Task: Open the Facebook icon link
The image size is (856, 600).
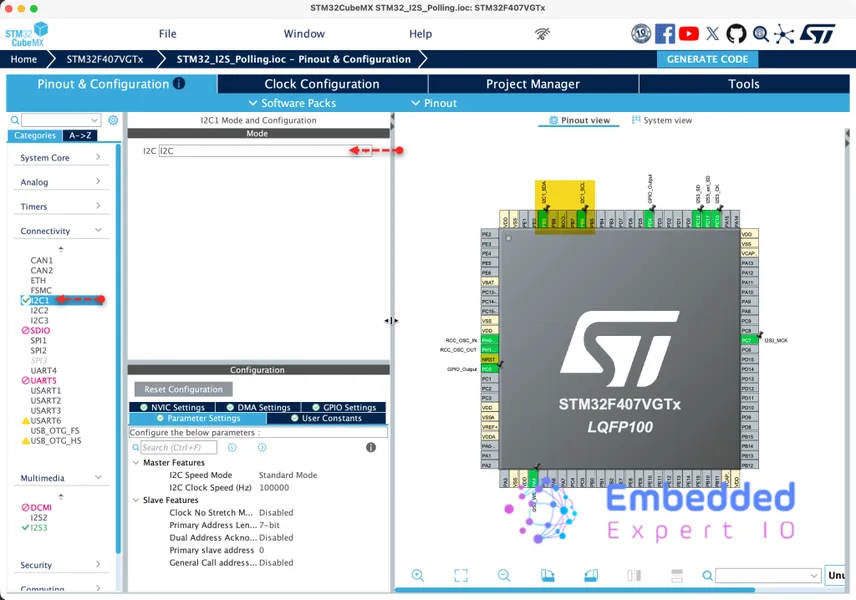Action: tap(664, 34)
